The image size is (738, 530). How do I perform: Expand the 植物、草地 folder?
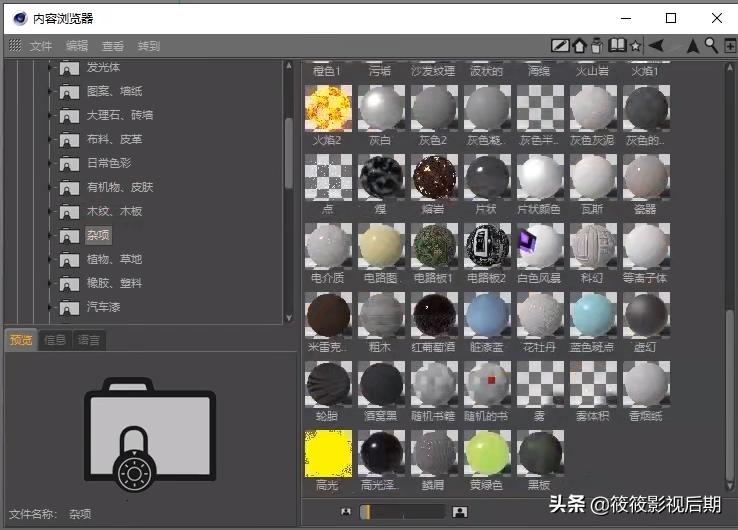click(50, 259)
